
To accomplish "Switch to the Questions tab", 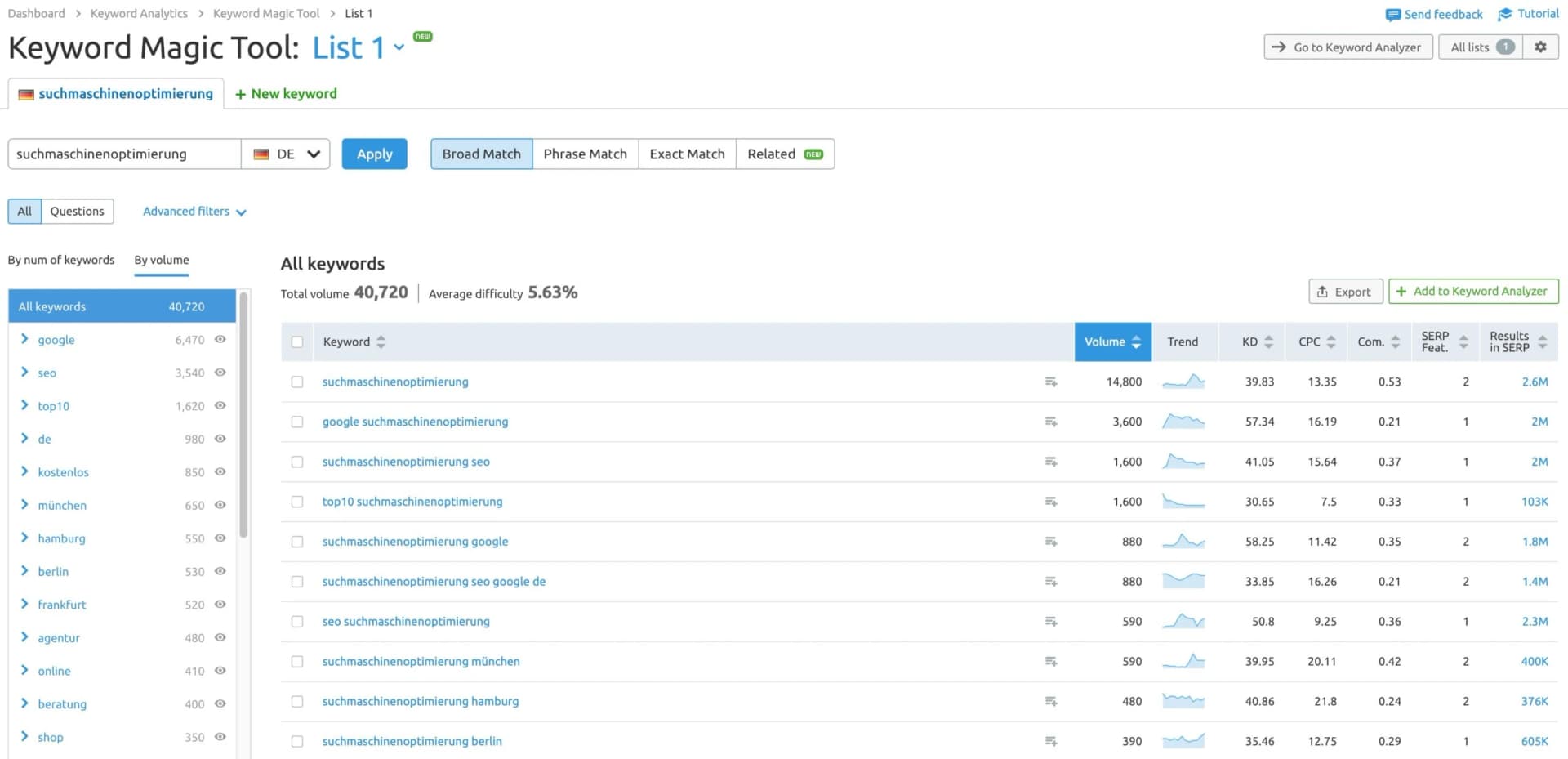I will pyautogui.click(x=77, y=211).
